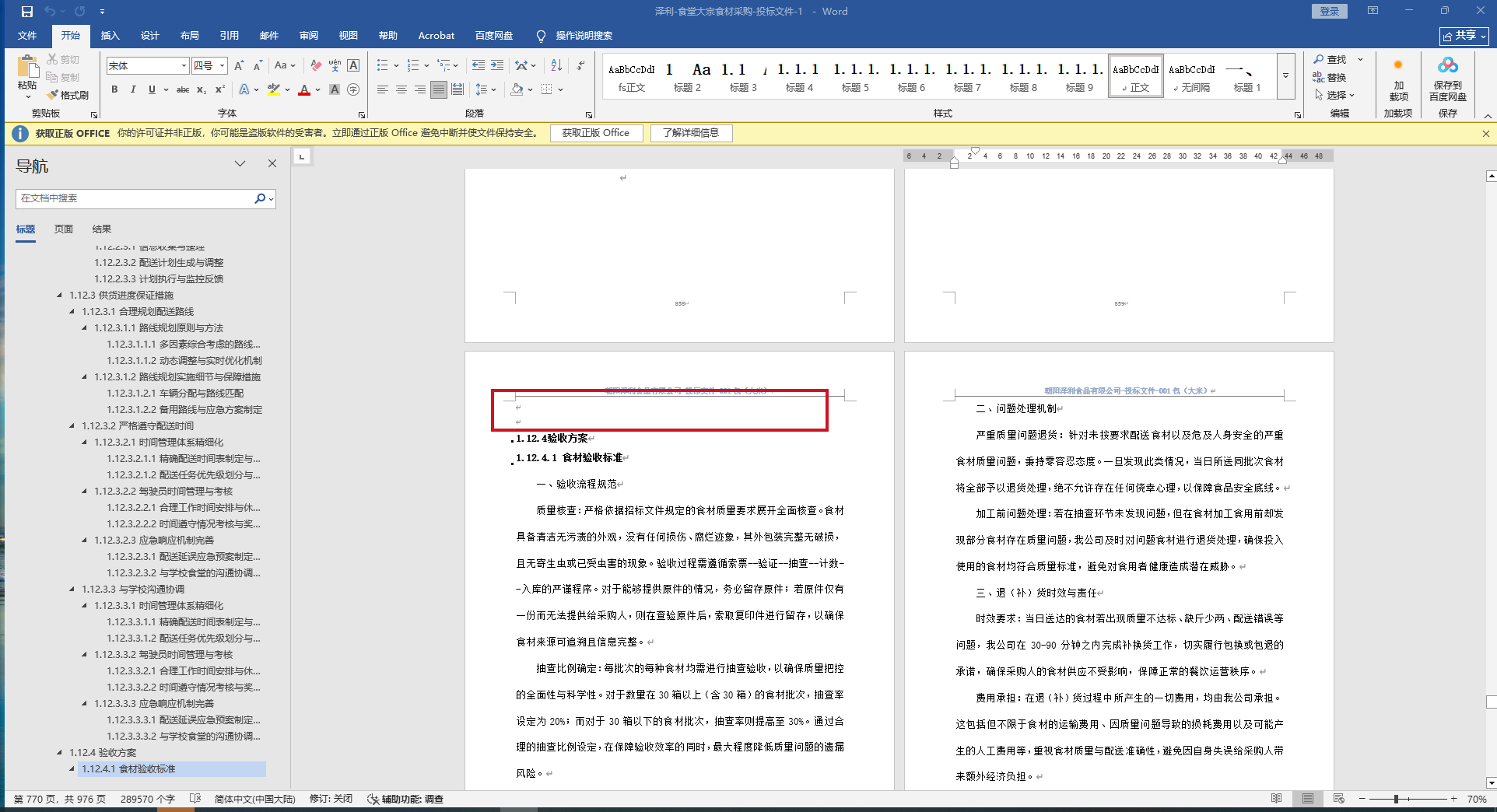Open the 文件 (File) menu
This screenshot has height=812, width=1497.
pyautogui.click(x=27, y=35)
